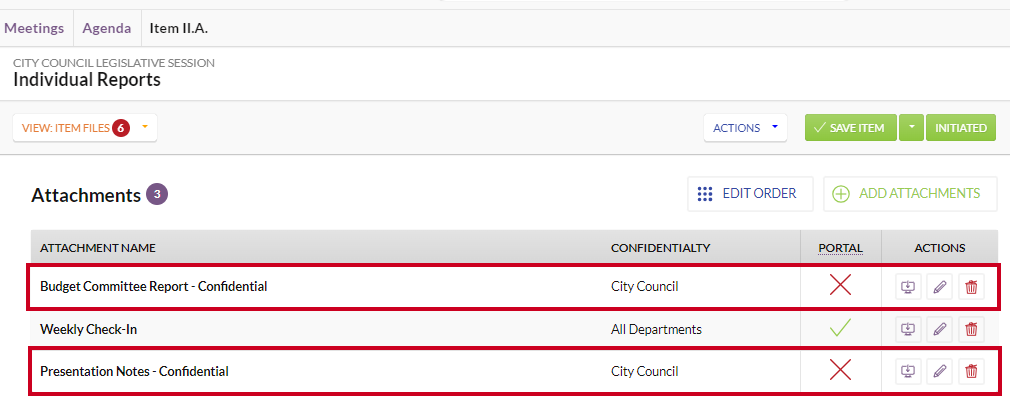
Task: Open the View: Item Files dropdown
Action: click(85, 128)
